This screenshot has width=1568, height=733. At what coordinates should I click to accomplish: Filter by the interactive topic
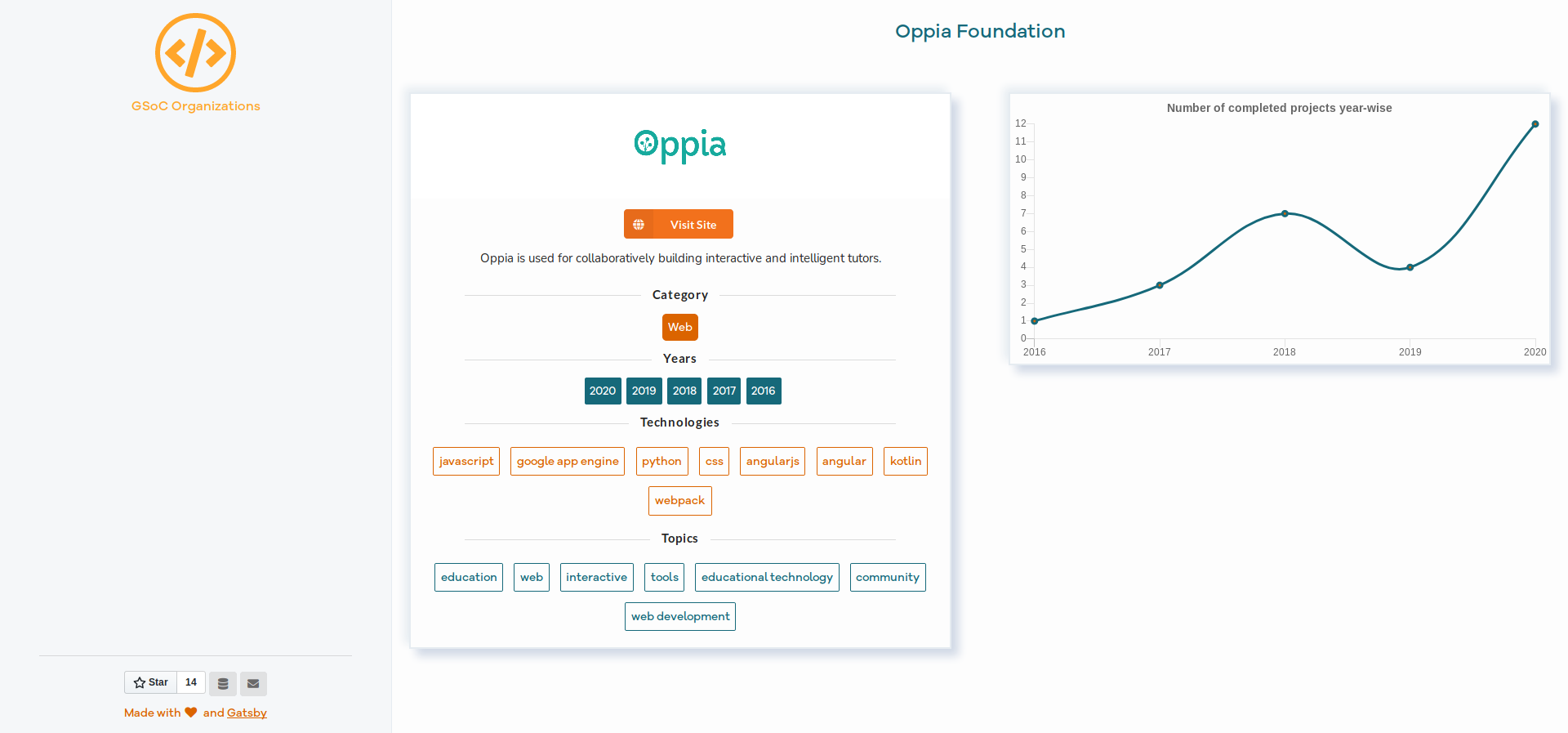(x=597, y=577)
